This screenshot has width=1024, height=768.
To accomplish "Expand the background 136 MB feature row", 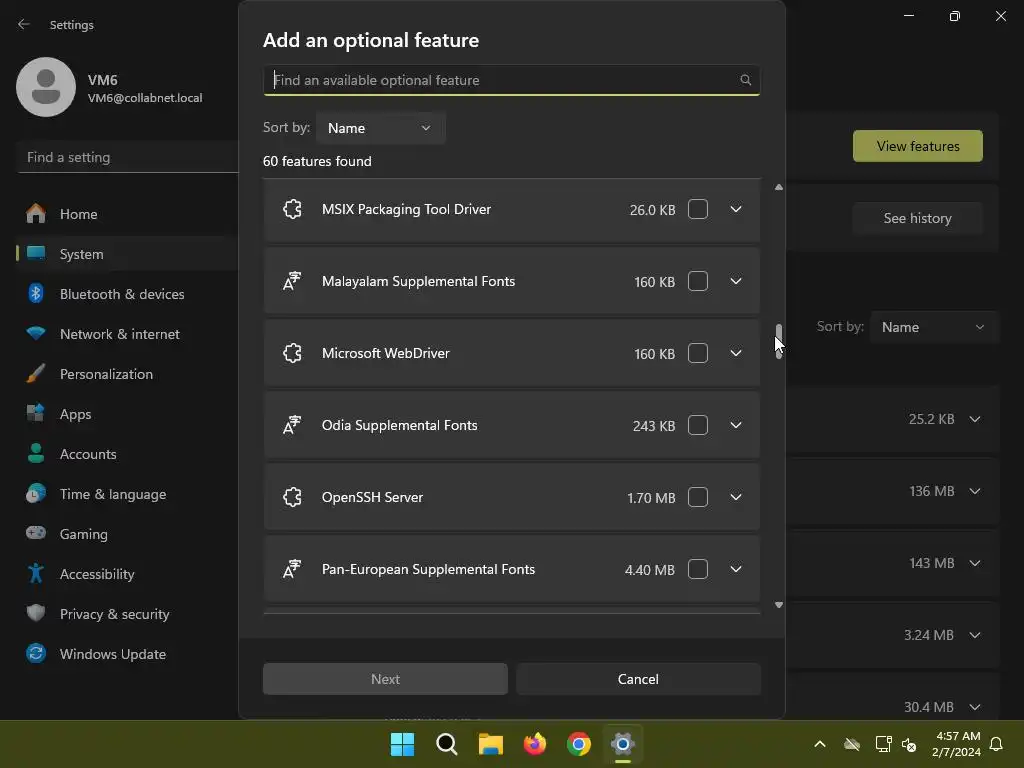I will tap(974, 491).
